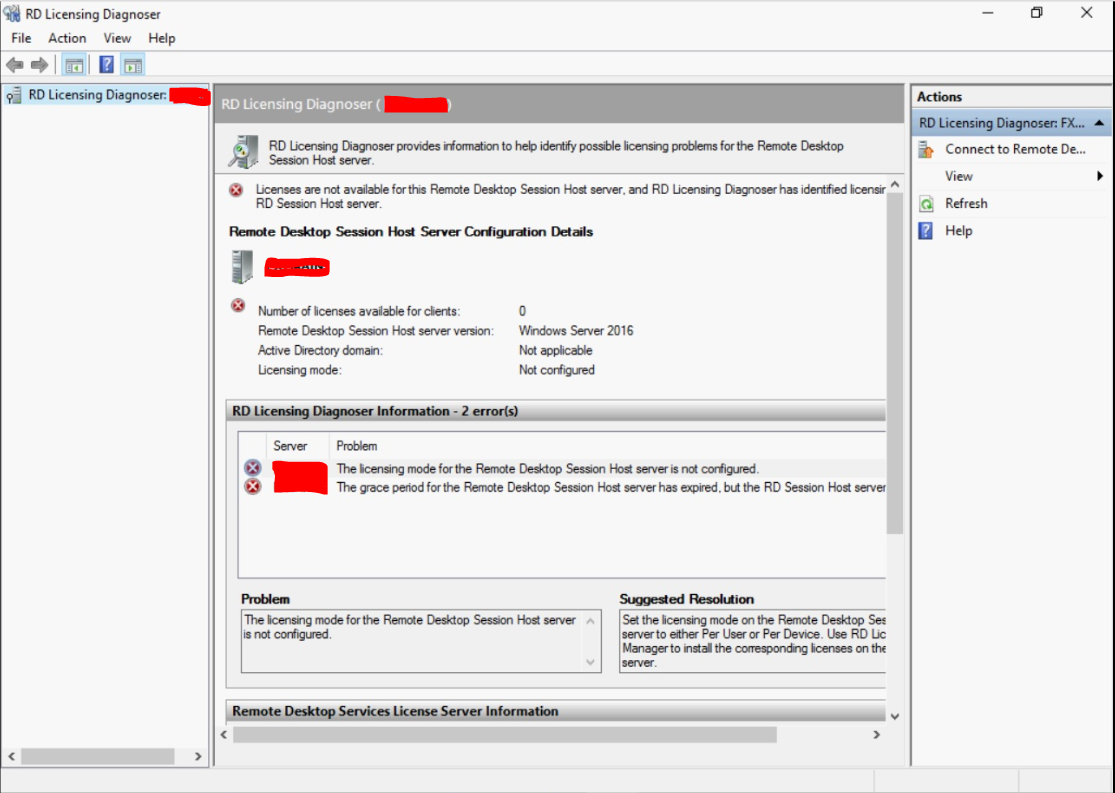Click the Server column header

[x=290, y=446]
